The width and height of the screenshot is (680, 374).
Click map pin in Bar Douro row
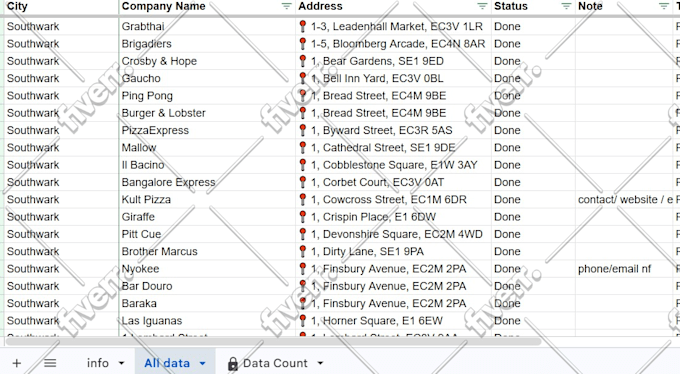pyautogui.click(x=303, y=286)
